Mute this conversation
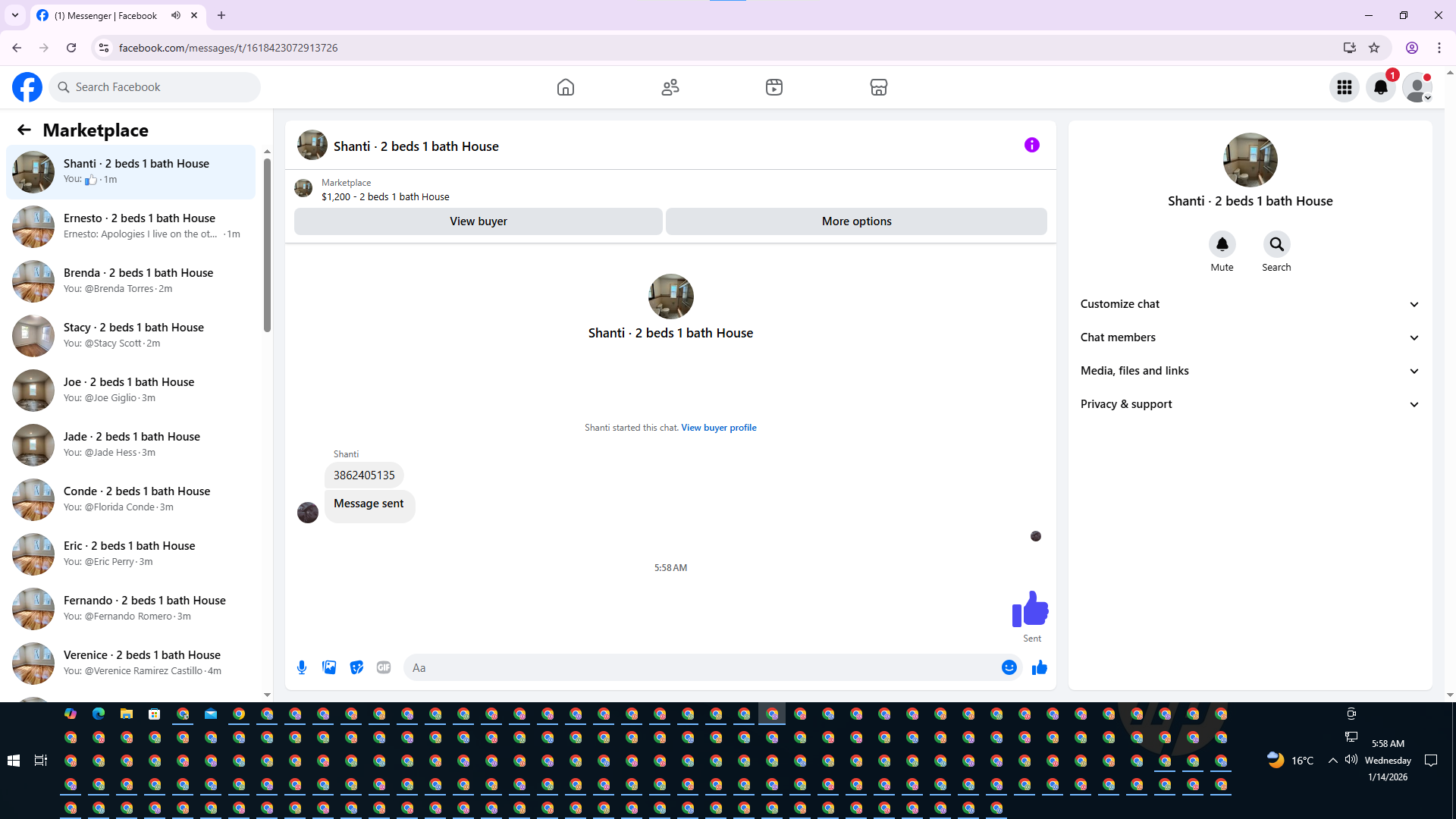Viewport: 1456px width, 819px height. 1222,244
